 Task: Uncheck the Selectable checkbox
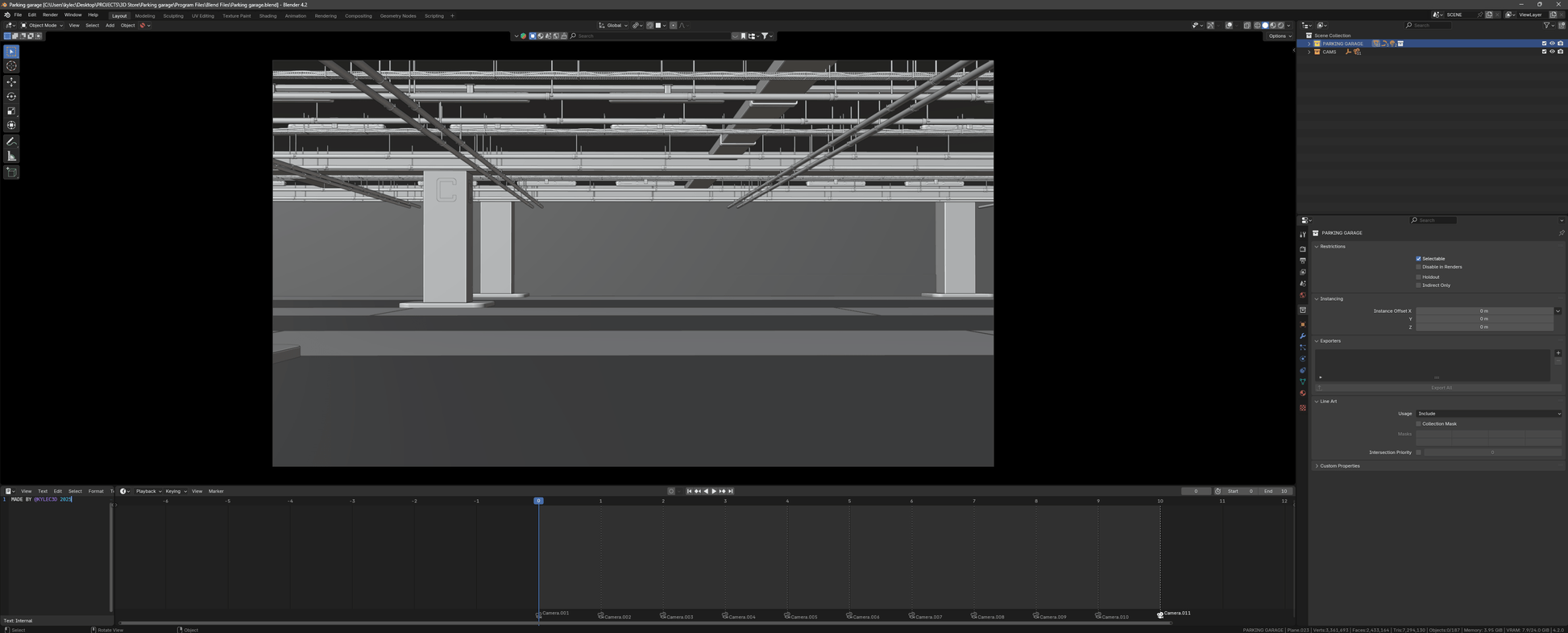tap(1418, 259)
